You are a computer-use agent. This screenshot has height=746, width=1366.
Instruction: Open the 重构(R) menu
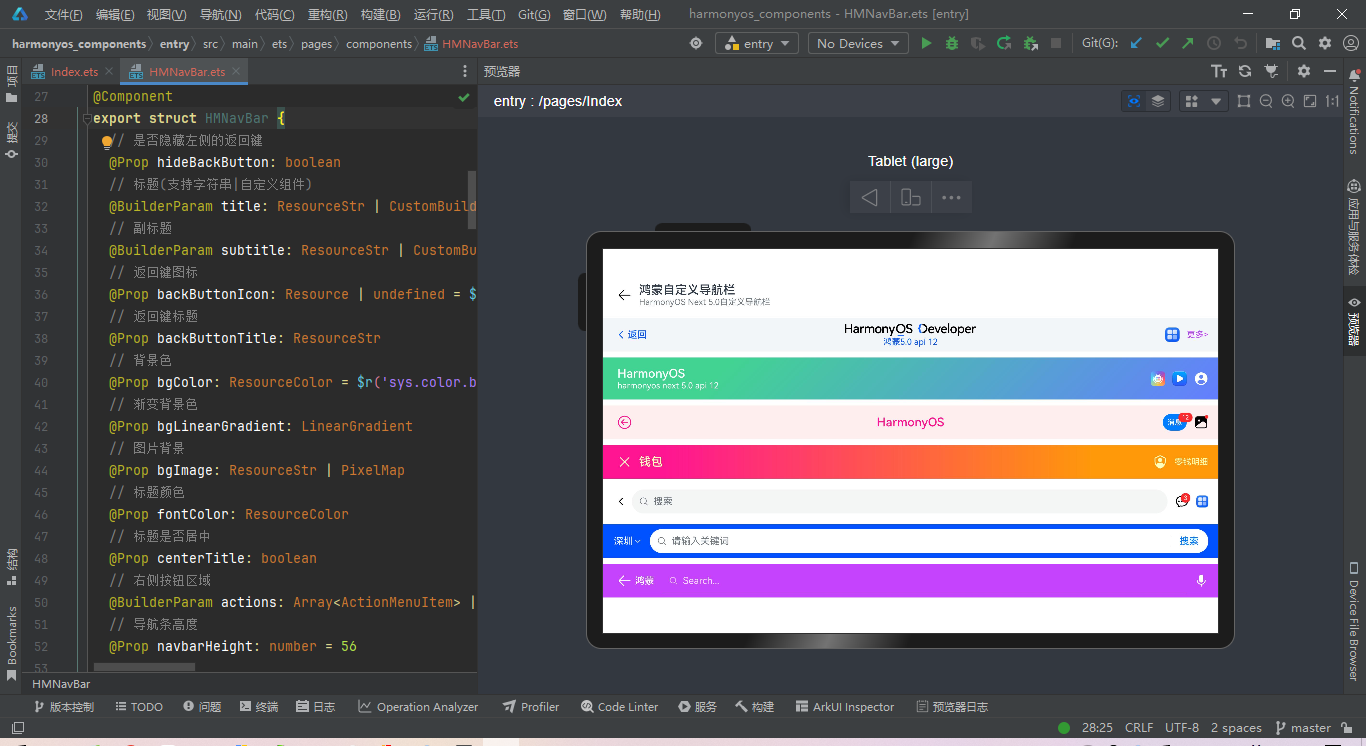(x=327, y=15)
